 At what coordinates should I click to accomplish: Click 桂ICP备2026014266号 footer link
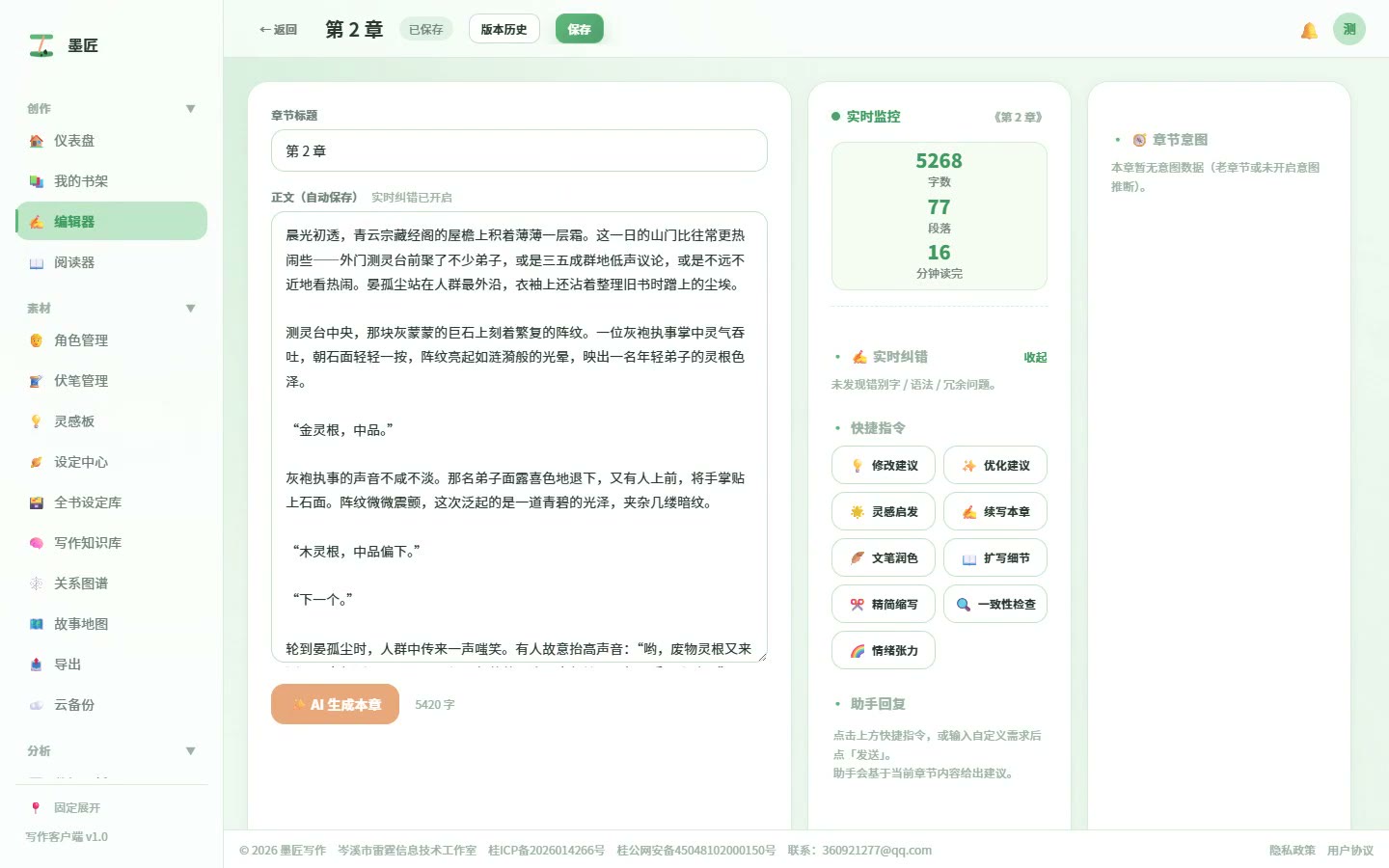click(x=546, y=850)
